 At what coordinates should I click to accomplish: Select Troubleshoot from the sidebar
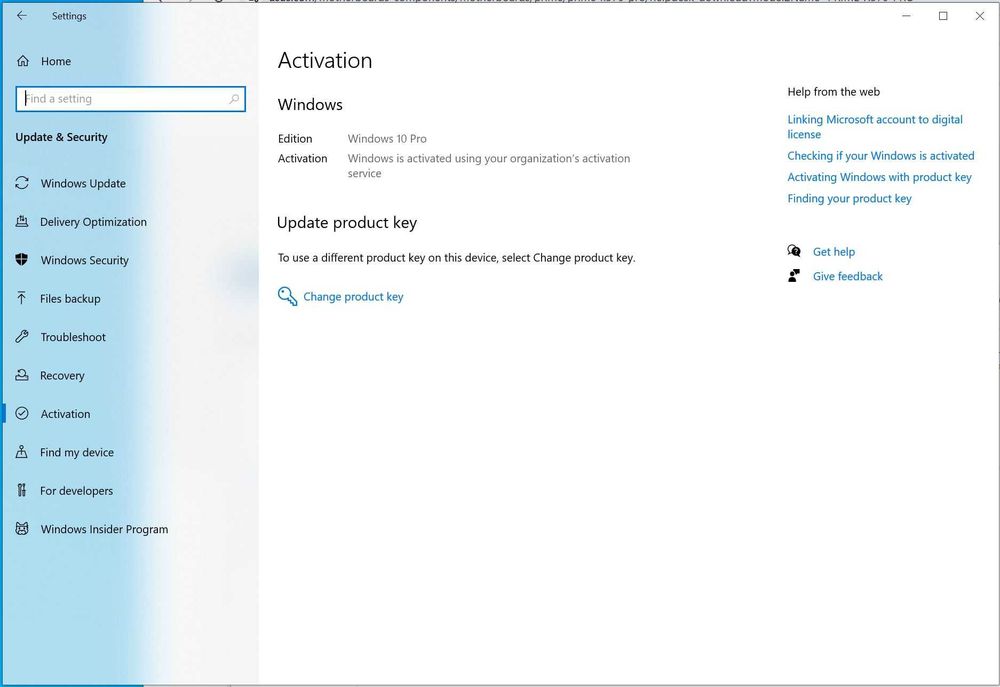(73, 337)
